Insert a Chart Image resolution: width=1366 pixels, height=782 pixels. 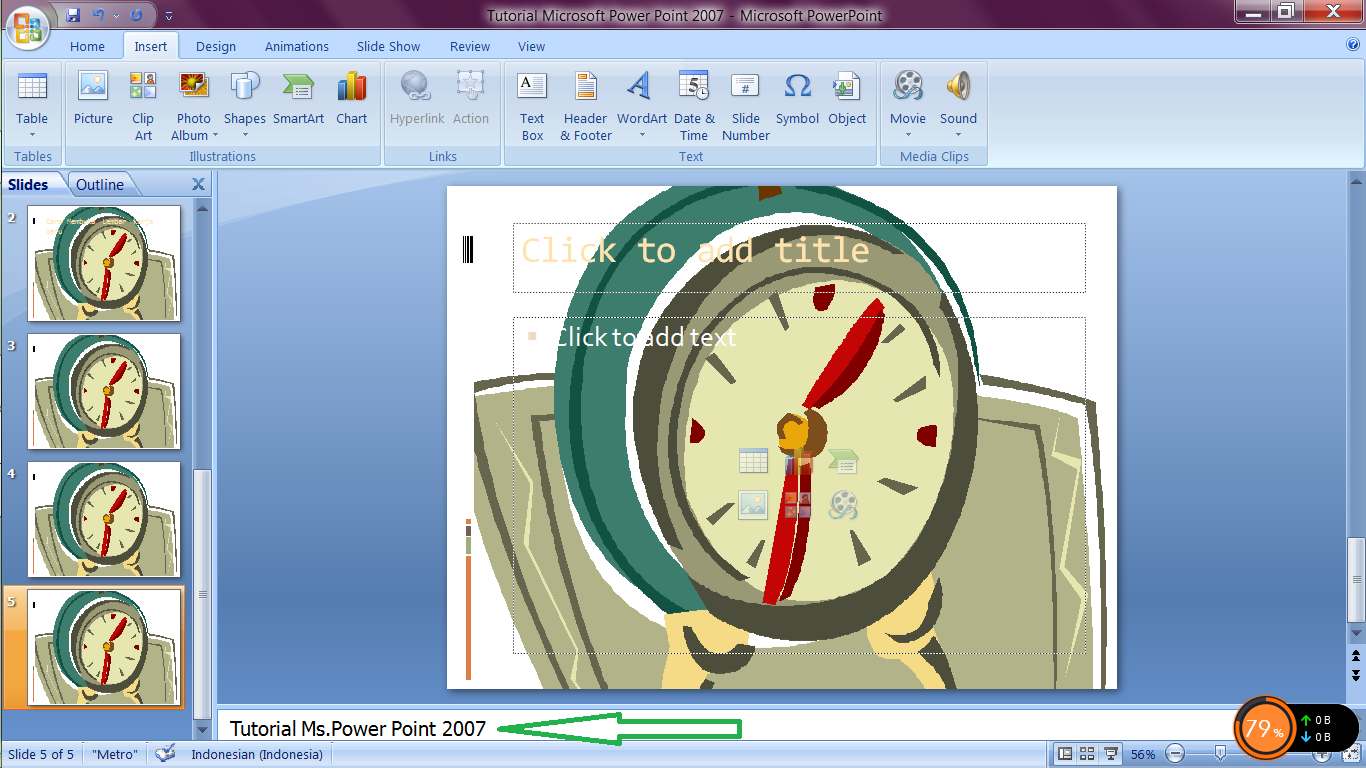coord(351,100)
